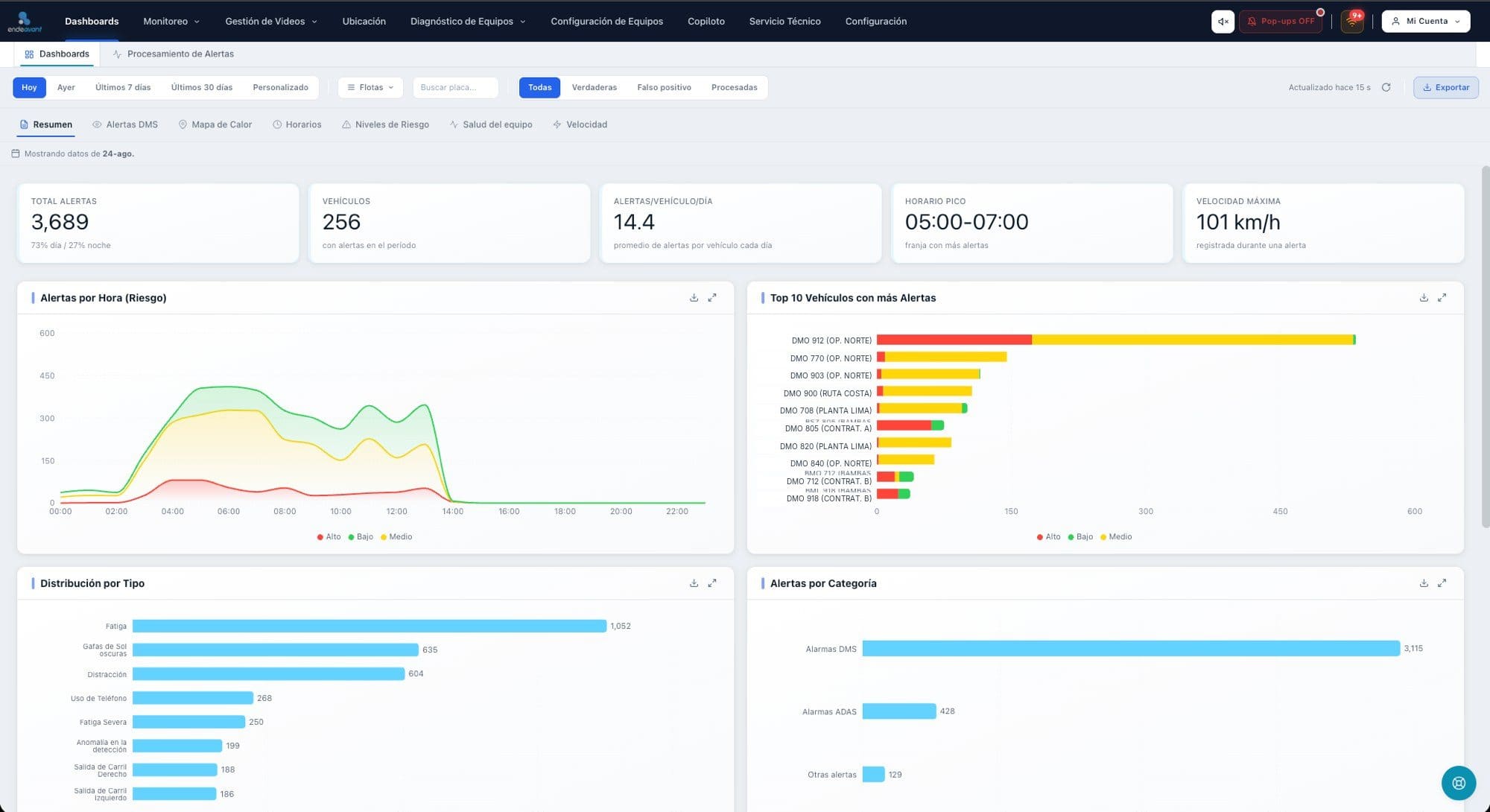1490x812 pixels.
Task: Click the Buscar placa search field
Action: (455, 88)
